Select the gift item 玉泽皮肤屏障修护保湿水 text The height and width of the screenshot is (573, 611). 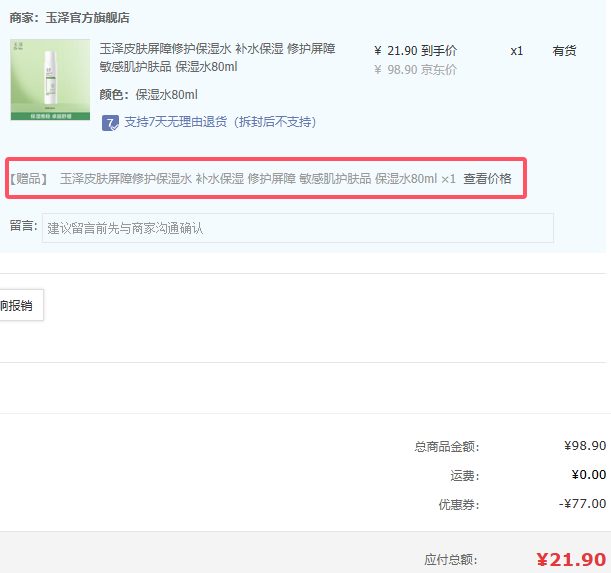248,179
